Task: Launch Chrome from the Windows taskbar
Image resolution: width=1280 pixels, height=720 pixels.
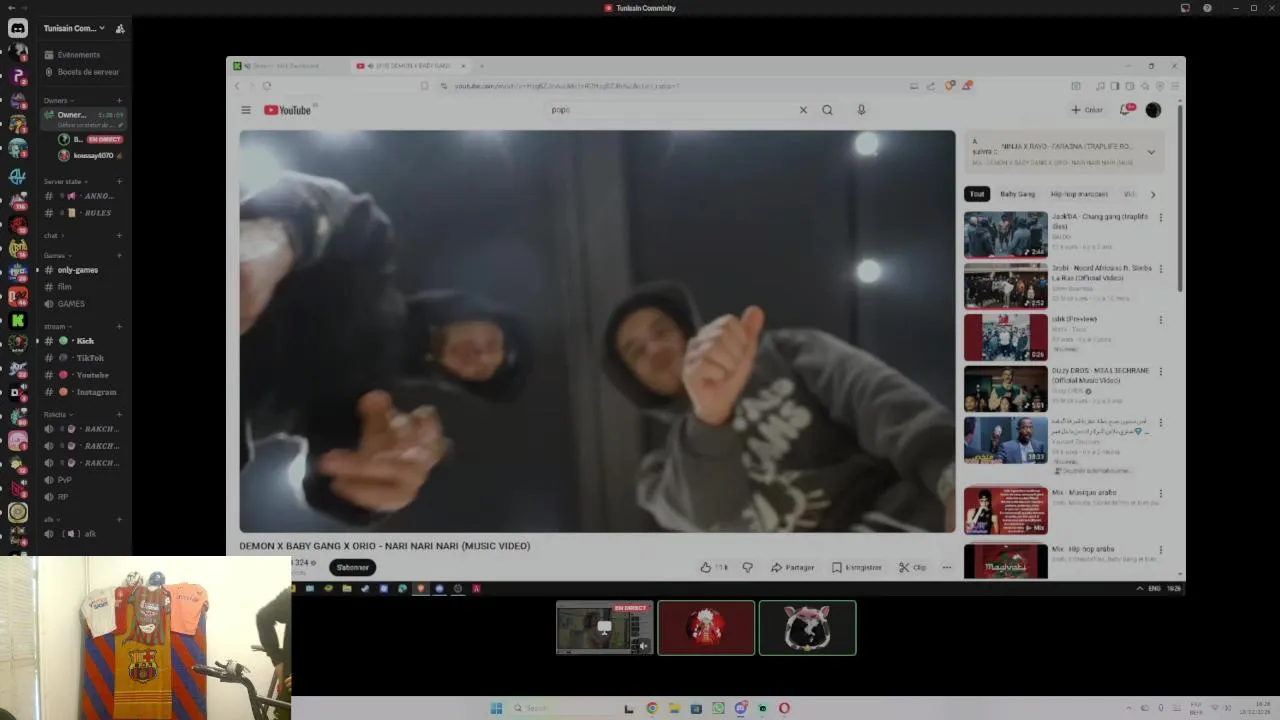Action: tap(652, 708)
